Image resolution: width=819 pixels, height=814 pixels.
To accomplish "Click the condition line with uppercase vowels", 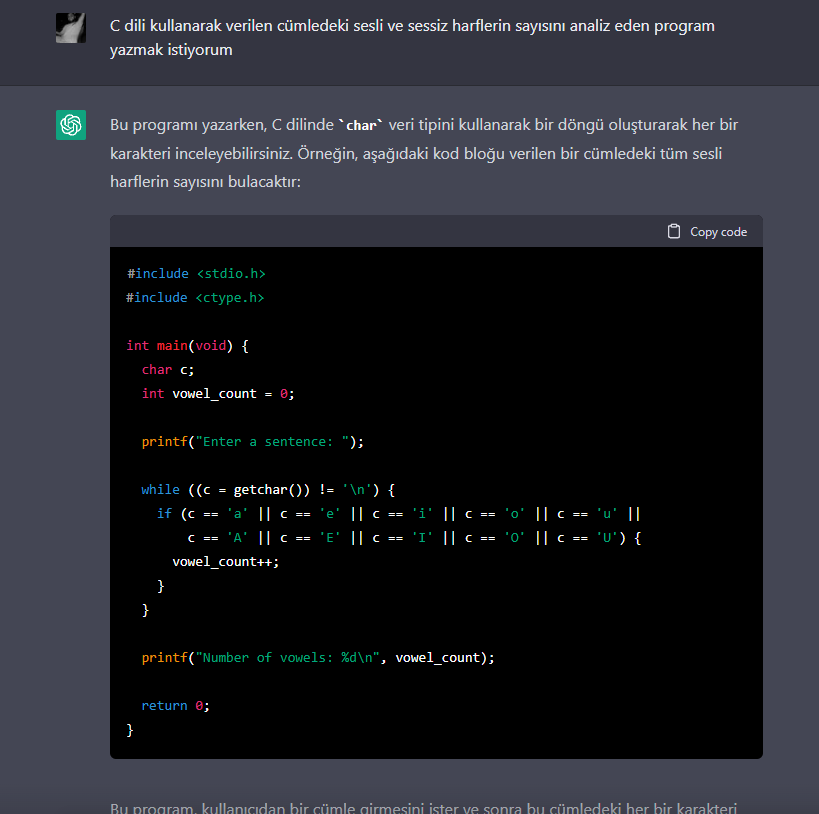I will 414,538.
